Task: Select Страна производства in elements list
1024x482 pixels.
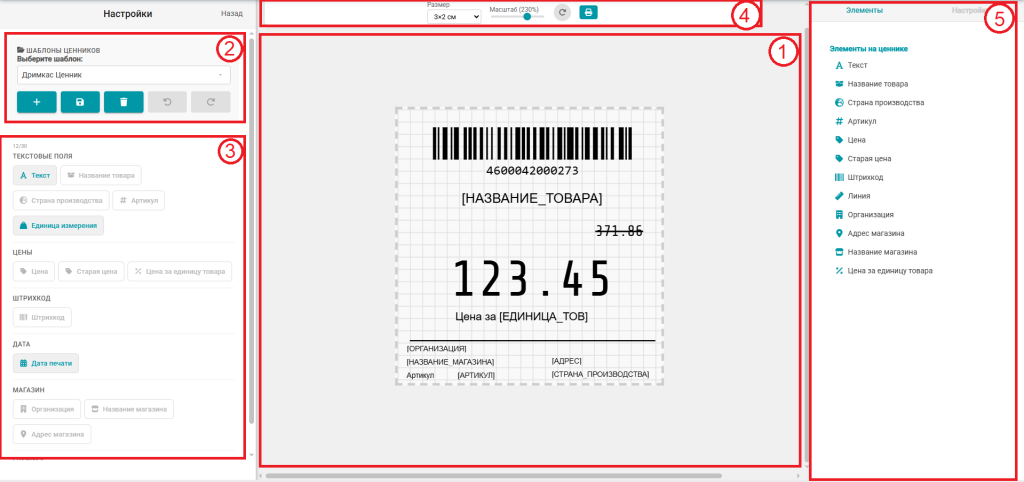Action: 879,103
